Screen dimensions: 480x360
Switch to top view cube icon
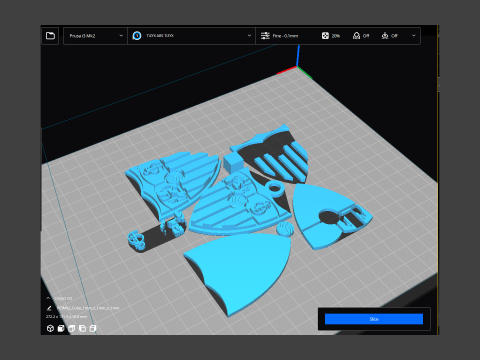point(72,329)
